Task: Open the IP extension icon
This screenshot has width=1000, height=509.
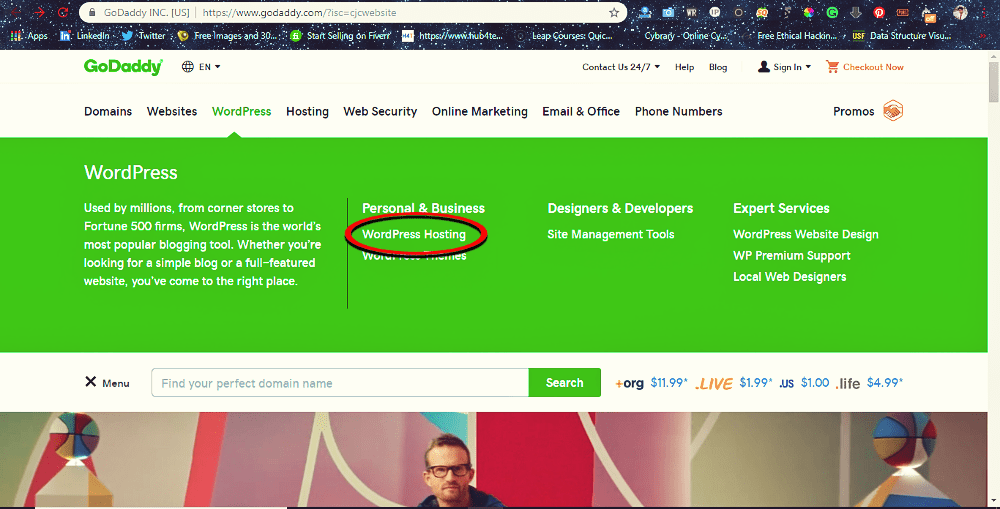Action: coord(715,12)
